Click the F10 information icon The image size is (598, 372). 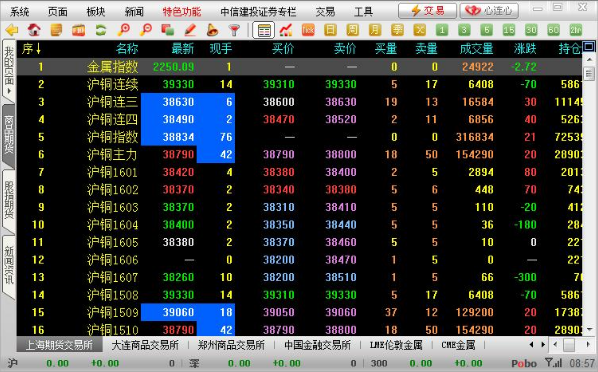(79, 30)
